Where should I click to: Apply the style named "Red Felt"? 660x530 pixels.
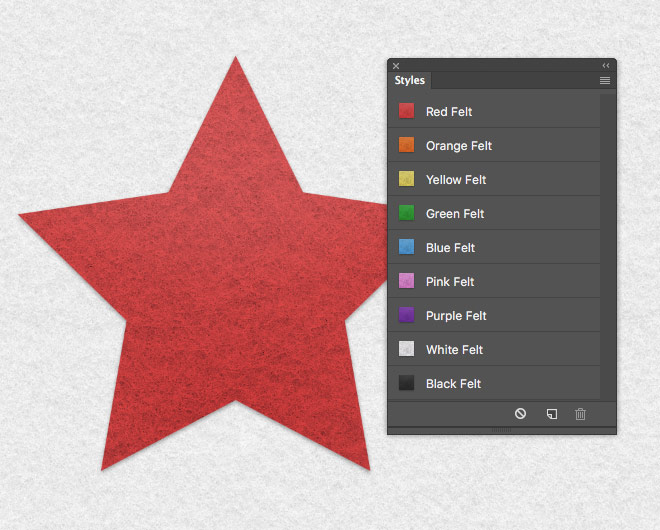pos(494,111)
